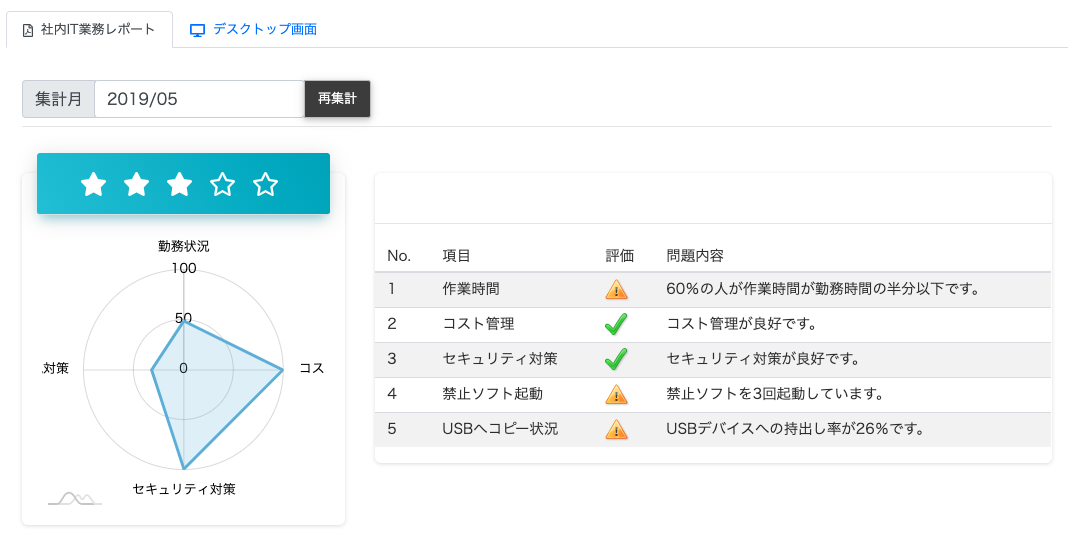Click the コス radar axis label
This screenshot has height=545, width=1070.
pos(312,368)
